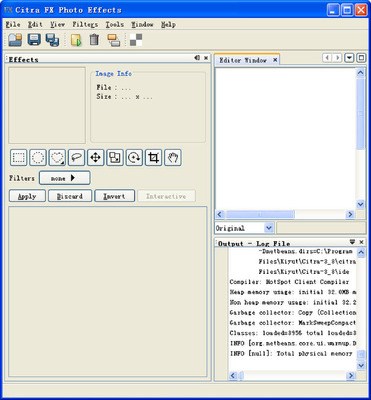
Task: Open the editor document list dropdown arrow
Action: (349, 58)
